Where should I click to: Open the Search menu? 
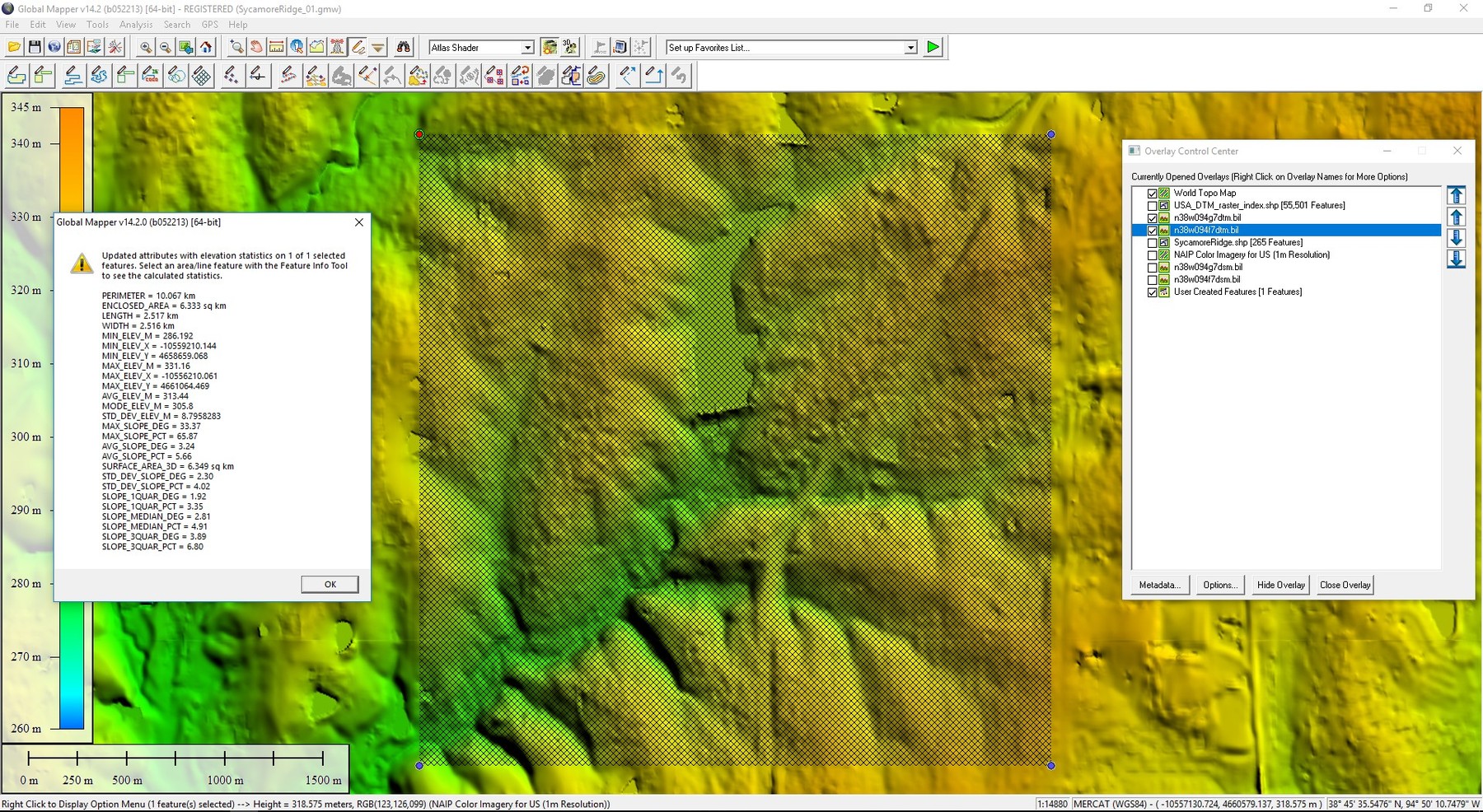click(x=176, y=25)
